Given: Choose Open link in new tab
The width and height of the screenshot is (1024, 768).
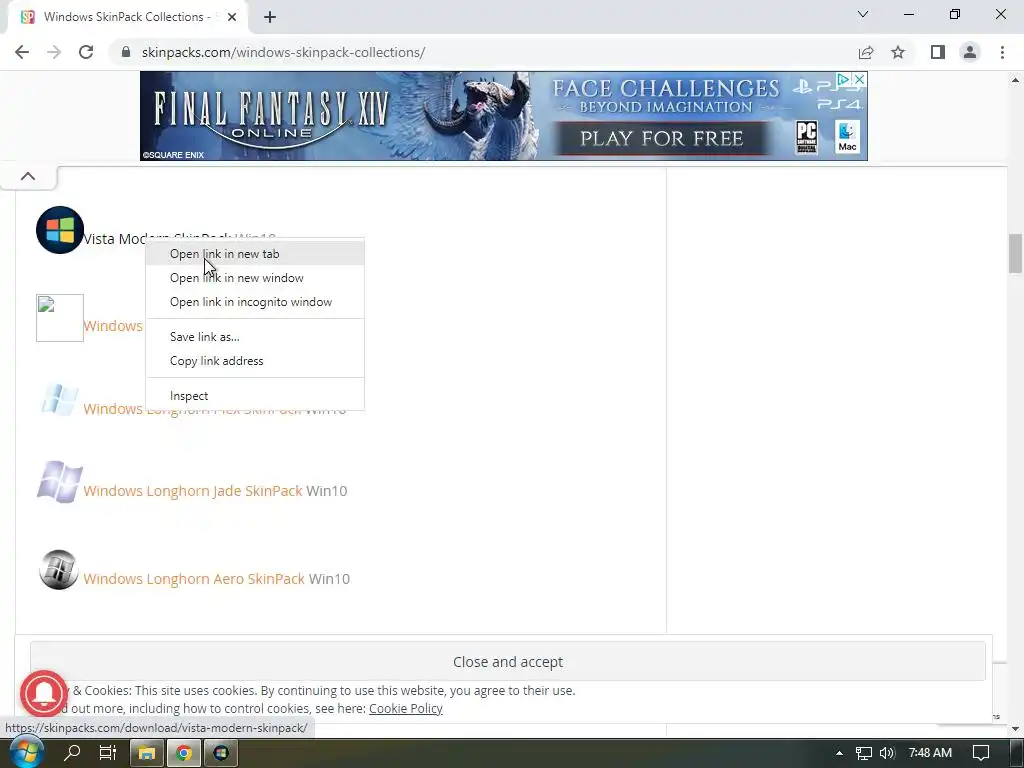Looking at the screenshot, I should point(255,254).
